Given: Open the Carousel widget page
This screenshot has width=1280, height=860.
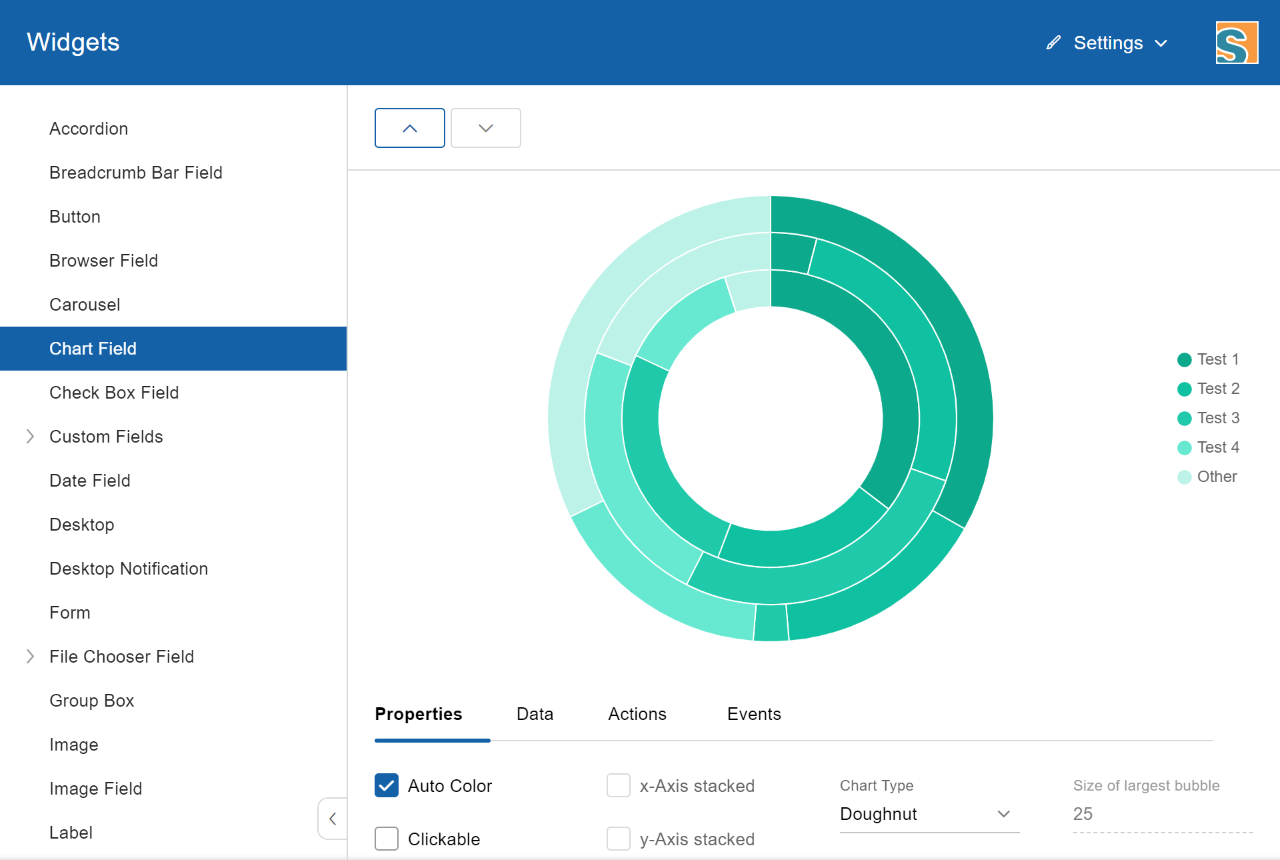Looking at the screenshot, I should (x=85, y=305).
